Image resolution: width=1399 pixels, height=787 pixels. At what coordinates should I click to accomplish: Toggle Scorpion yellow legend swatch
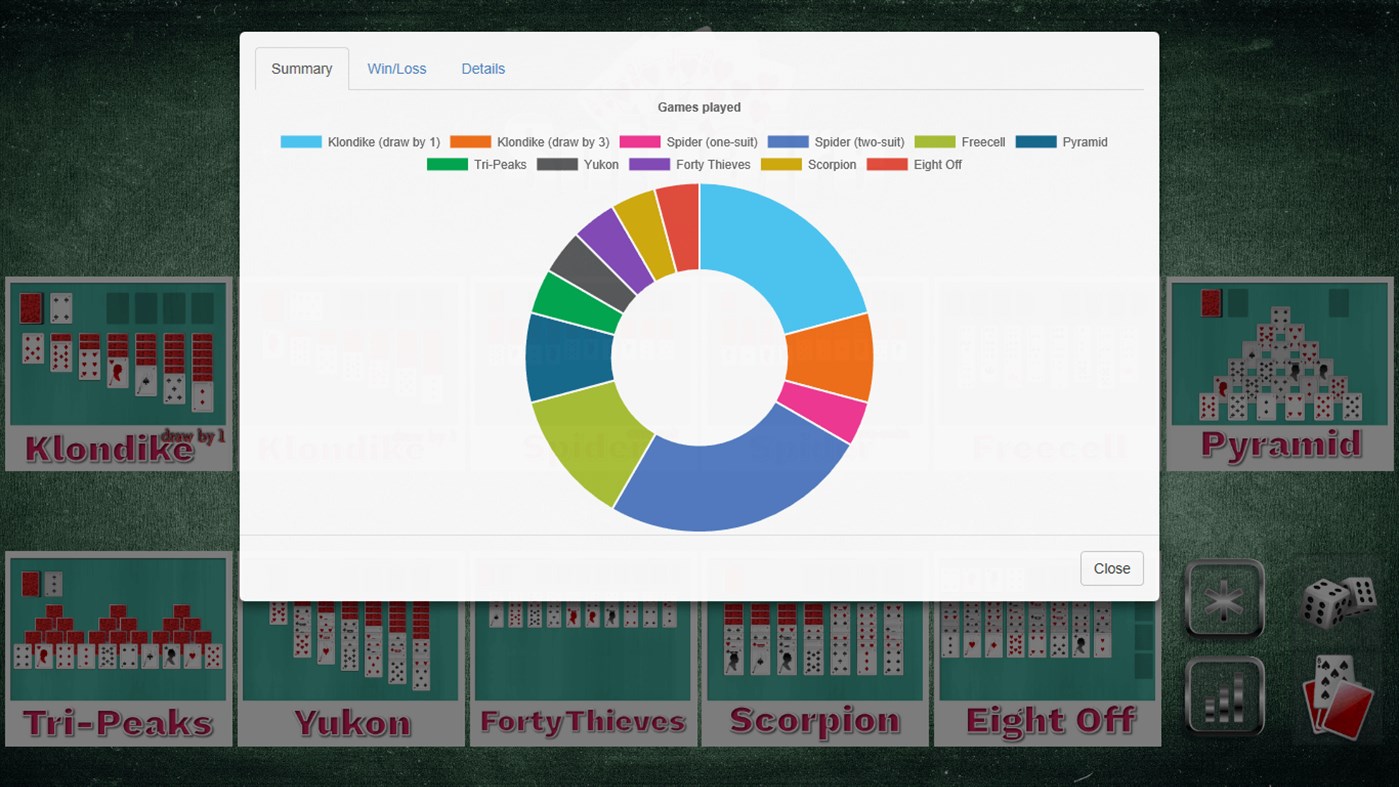pyautogui.click(x=781, y=164)
